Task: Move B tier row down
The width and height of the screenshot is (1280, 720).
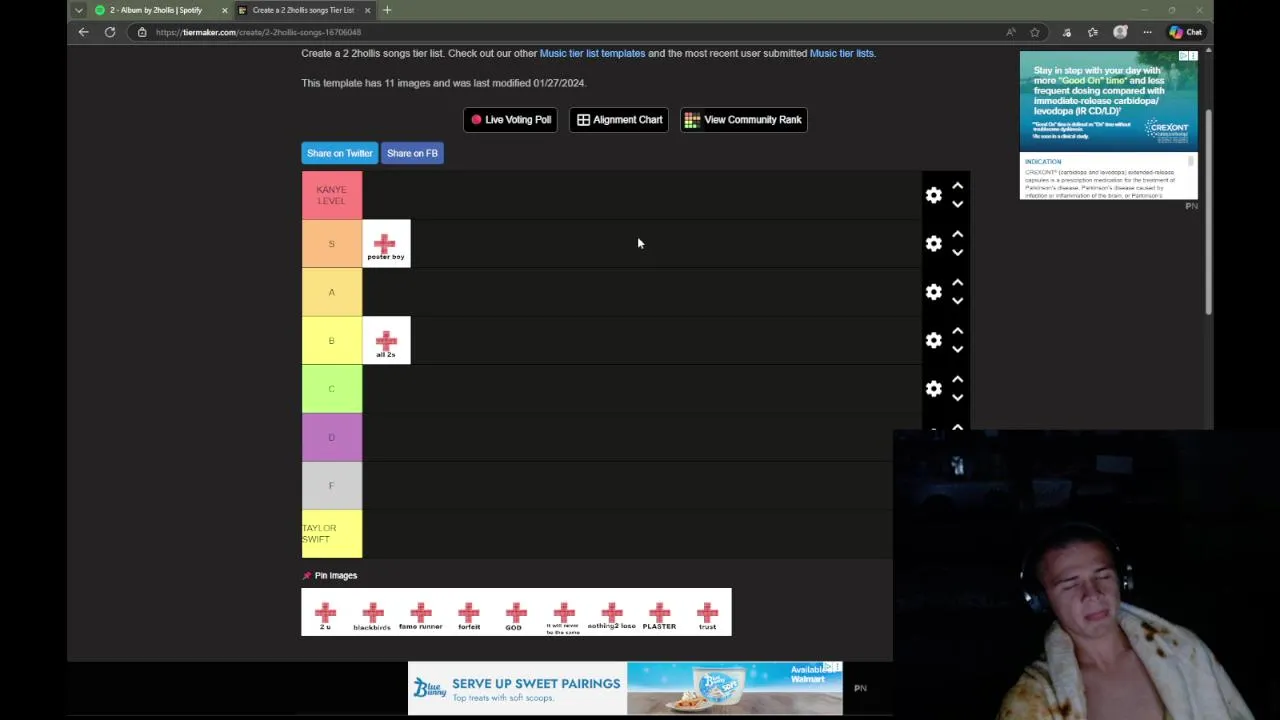Action: (x=957, y=349)
